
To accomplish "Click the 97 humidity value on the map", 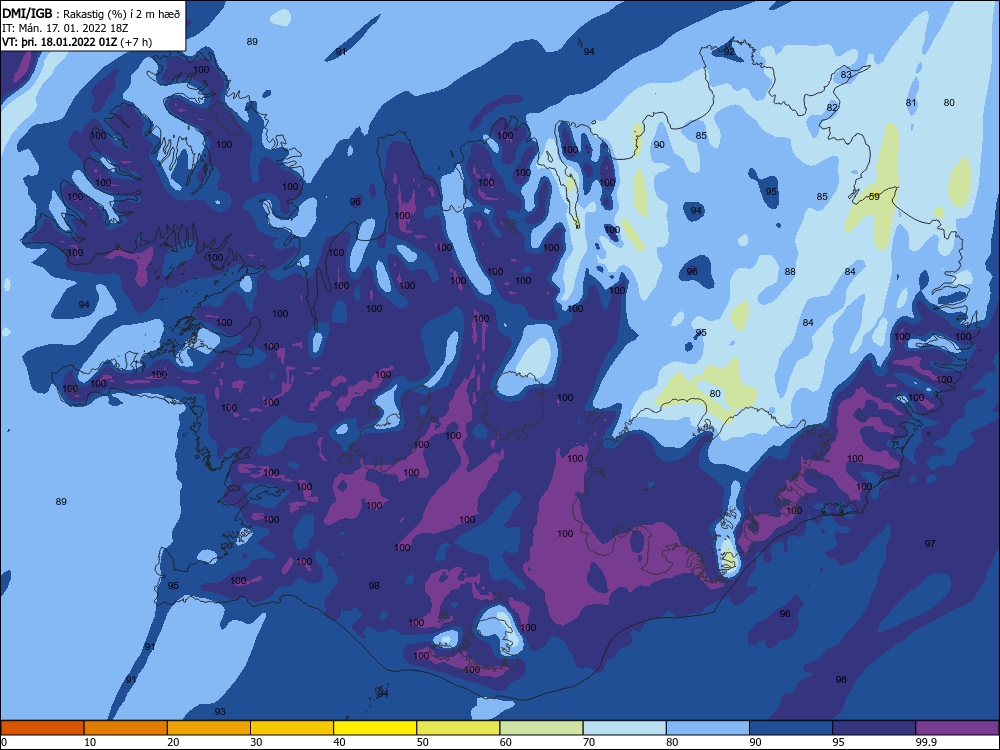I will [930, 543].
